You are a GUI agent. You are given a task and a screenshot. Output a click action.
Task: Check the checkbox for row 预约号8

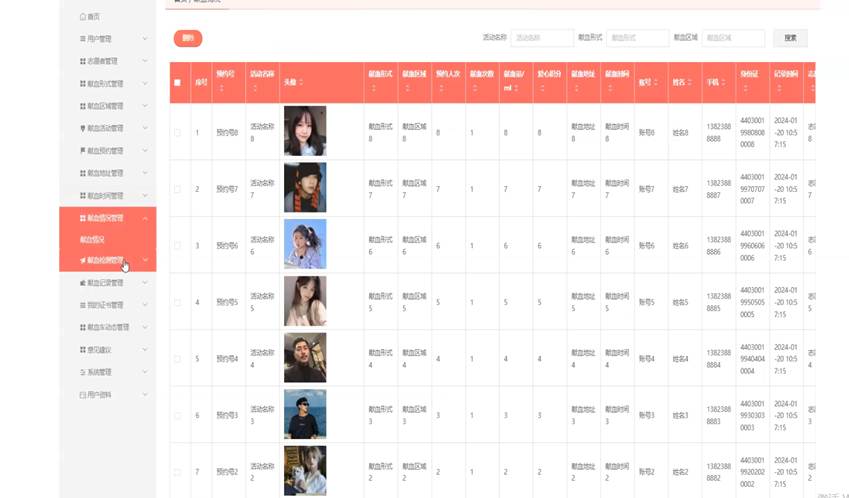(178, 133)
